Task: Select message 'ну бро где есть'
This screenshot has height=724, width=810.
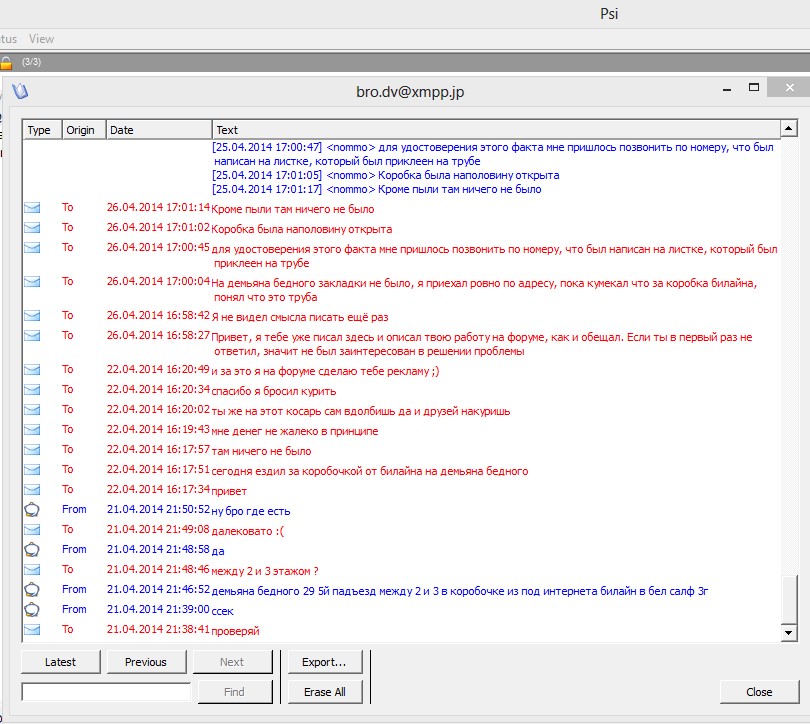Action: (x=251, y=511)
